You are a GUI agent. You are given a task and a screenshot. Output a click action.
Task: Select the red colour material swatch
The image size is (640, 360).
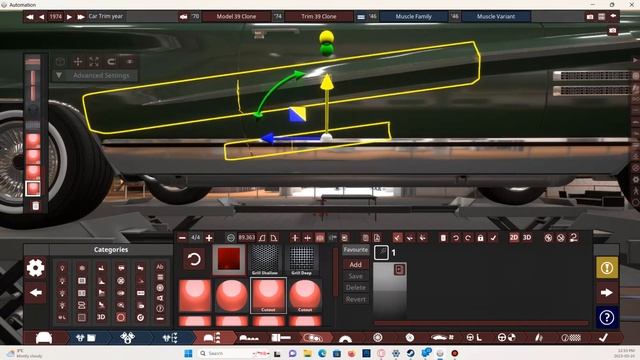pos(229,259)
